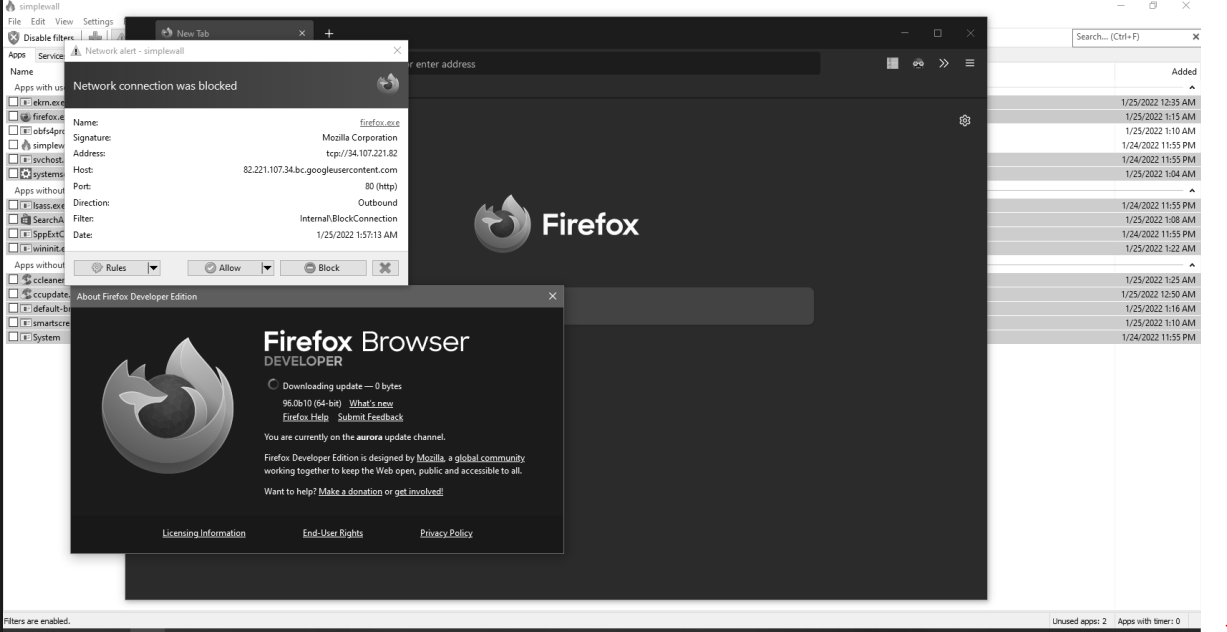Open the Make a donation link
This screenshot has height=632, width=1227.
click(x=350, y=492)
